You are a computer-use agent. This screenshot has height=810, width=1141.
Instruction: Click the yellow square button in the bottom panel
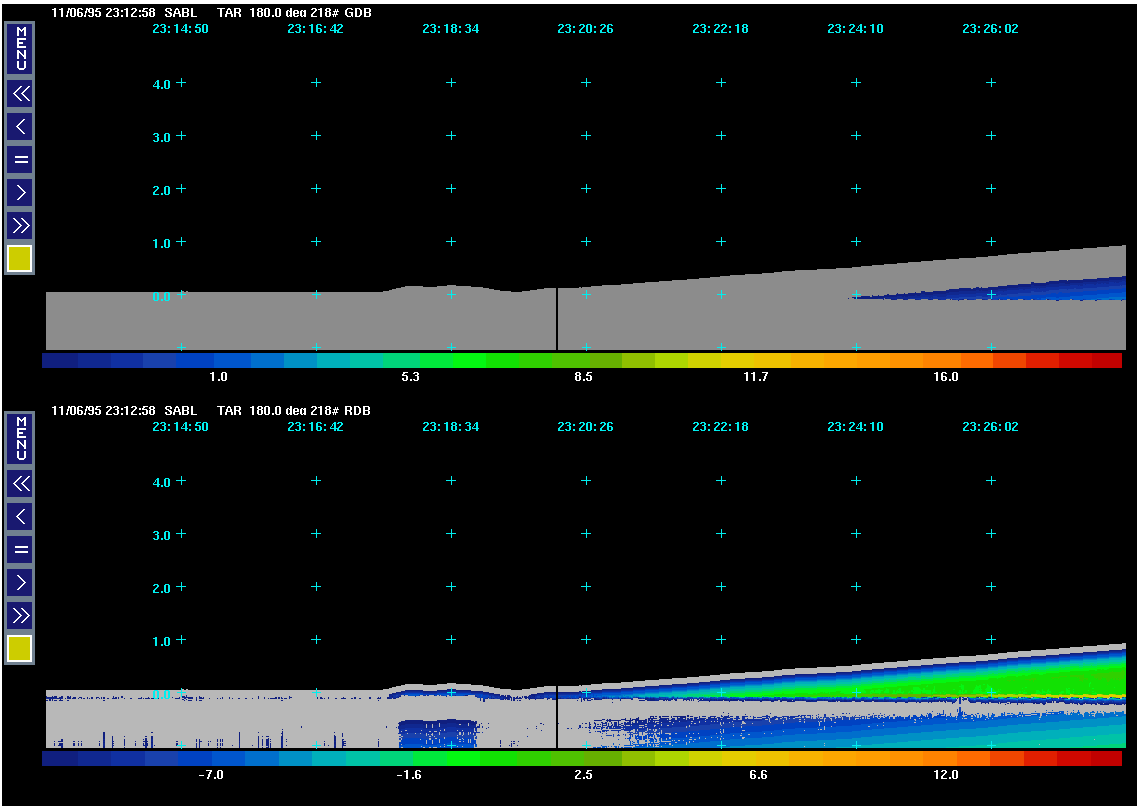[x=20, y=648]
